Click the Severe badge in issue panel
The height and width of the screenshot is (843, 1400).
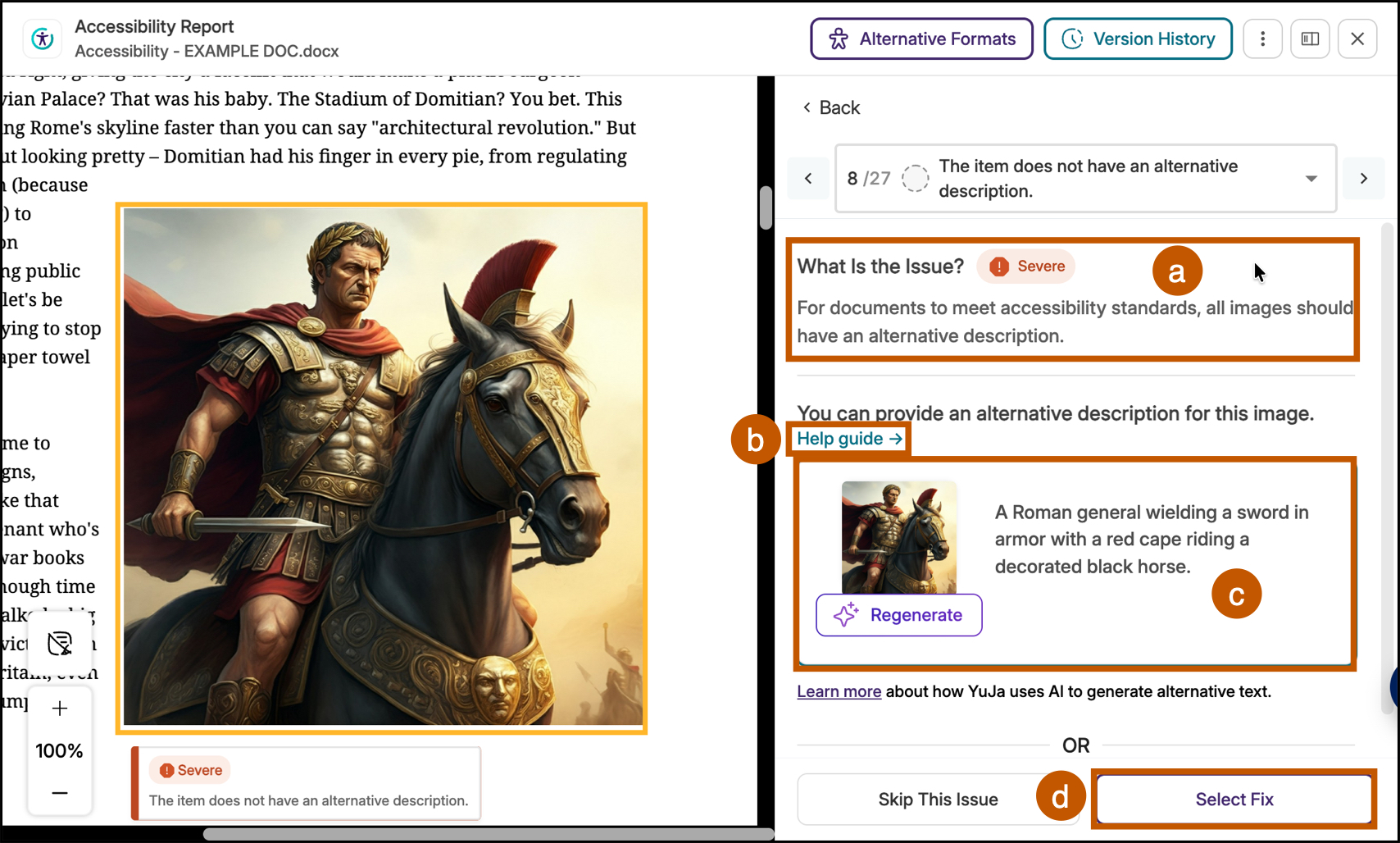coord(1026,267)
